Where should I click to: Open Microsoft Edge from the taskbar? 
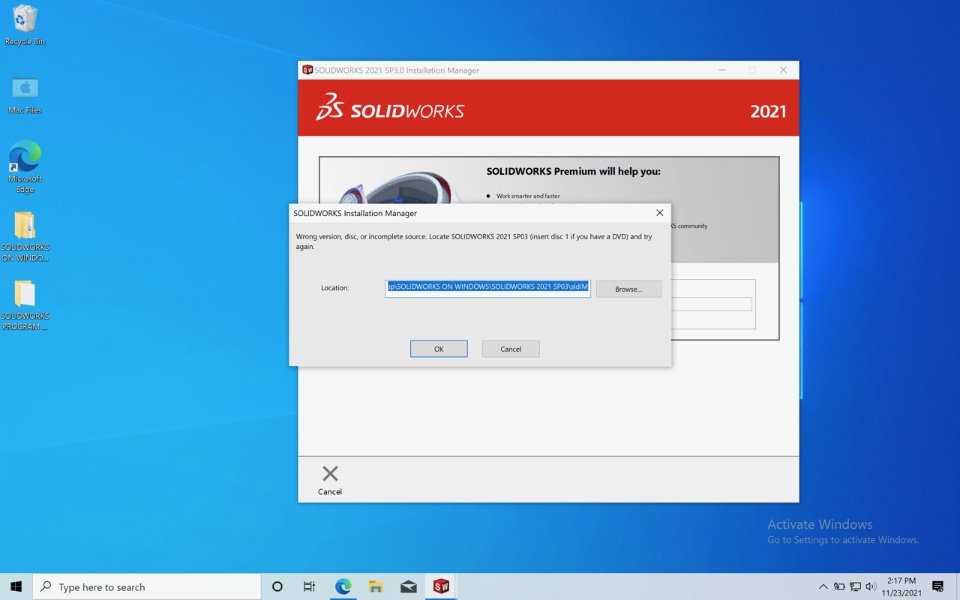343,587
